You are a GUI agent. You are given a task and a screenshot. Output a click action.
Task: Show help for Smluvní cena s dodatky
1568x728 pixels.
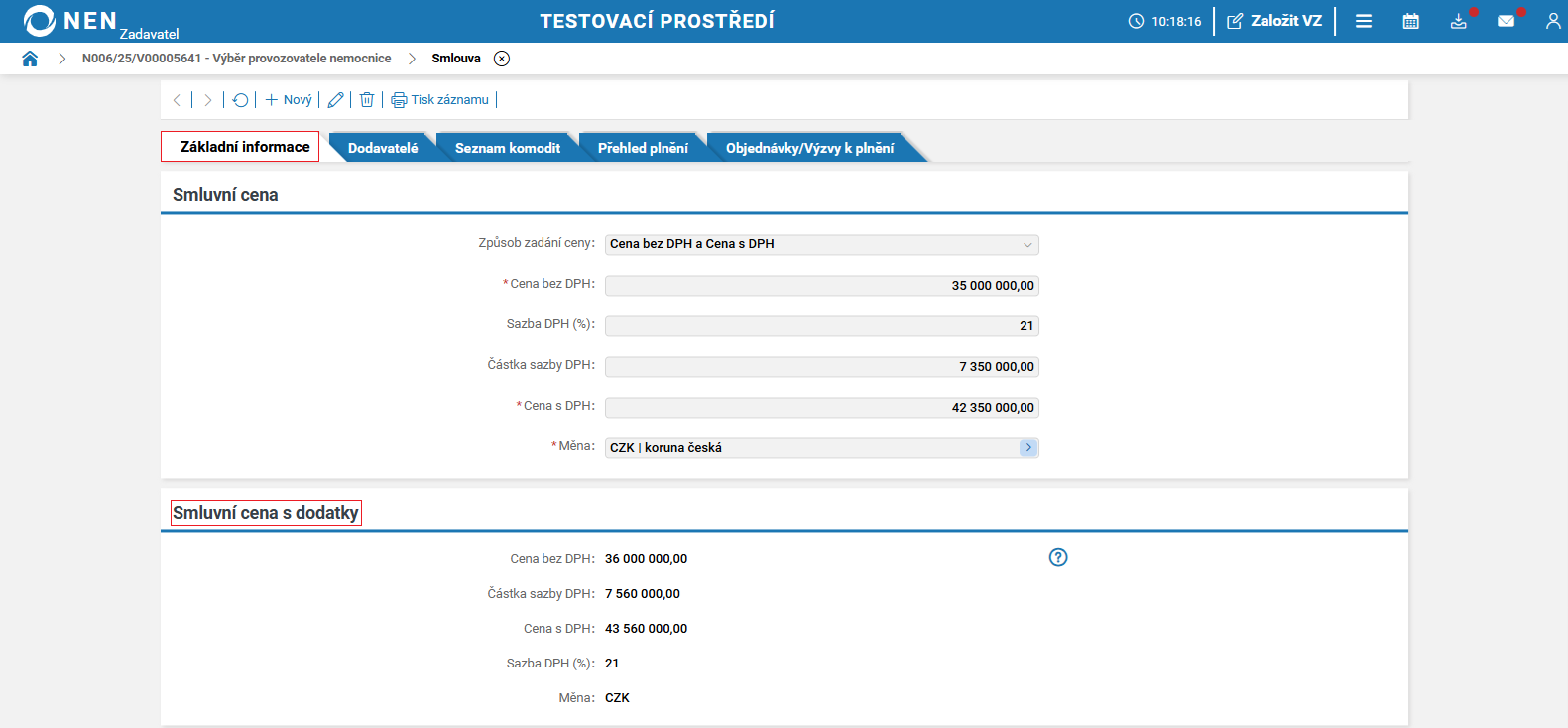(1058, 557)
